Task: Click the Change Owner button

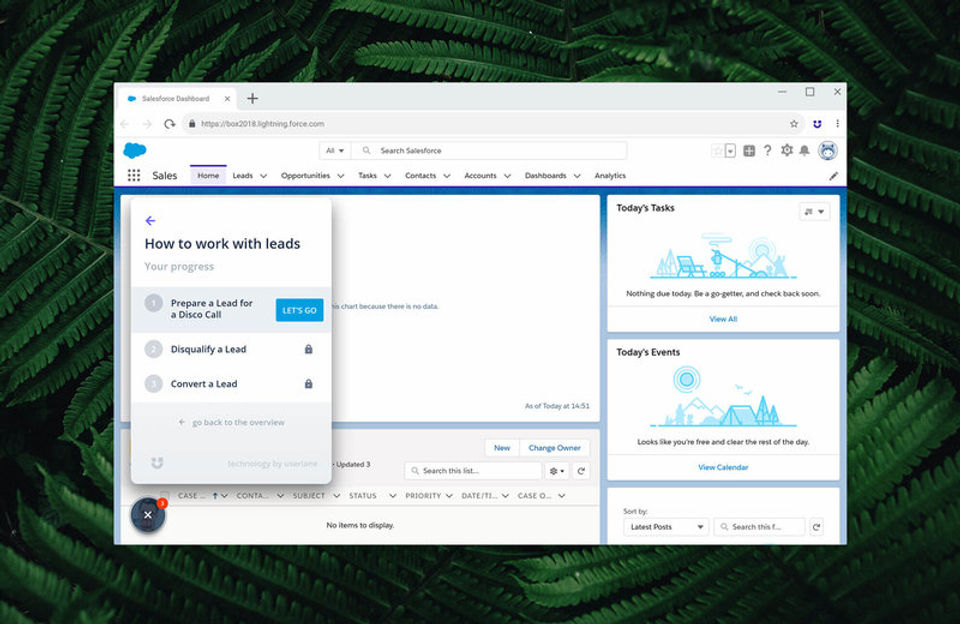Action: (x=554, y=448)
